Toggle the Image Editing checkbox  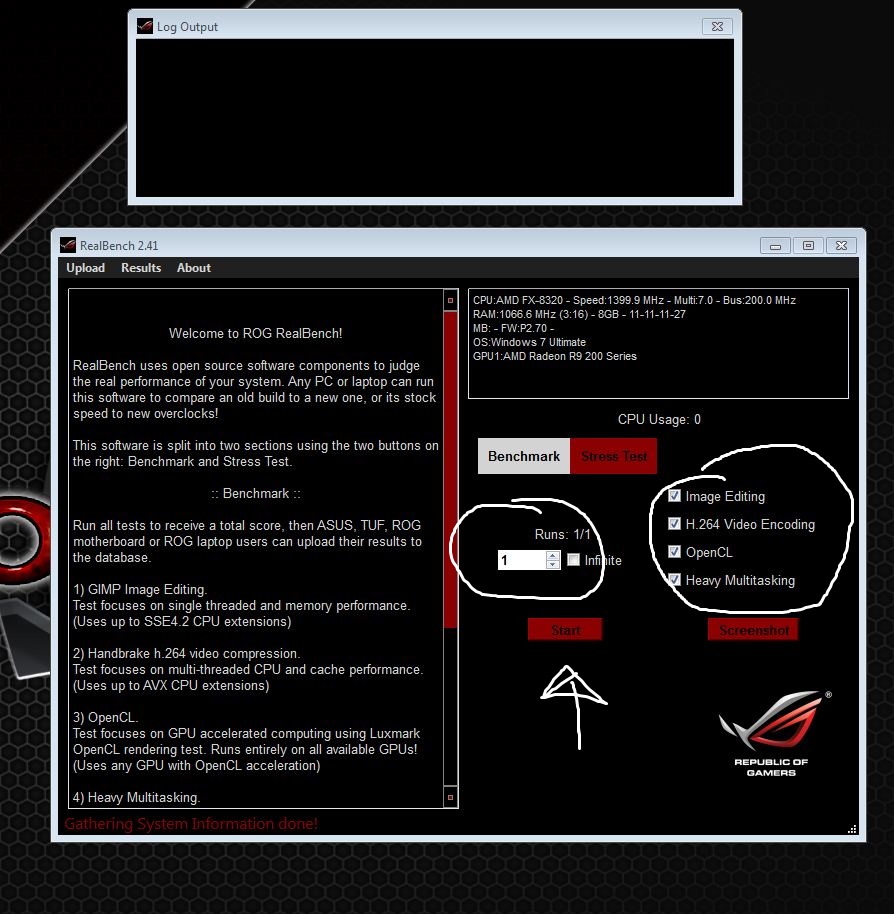674,496
